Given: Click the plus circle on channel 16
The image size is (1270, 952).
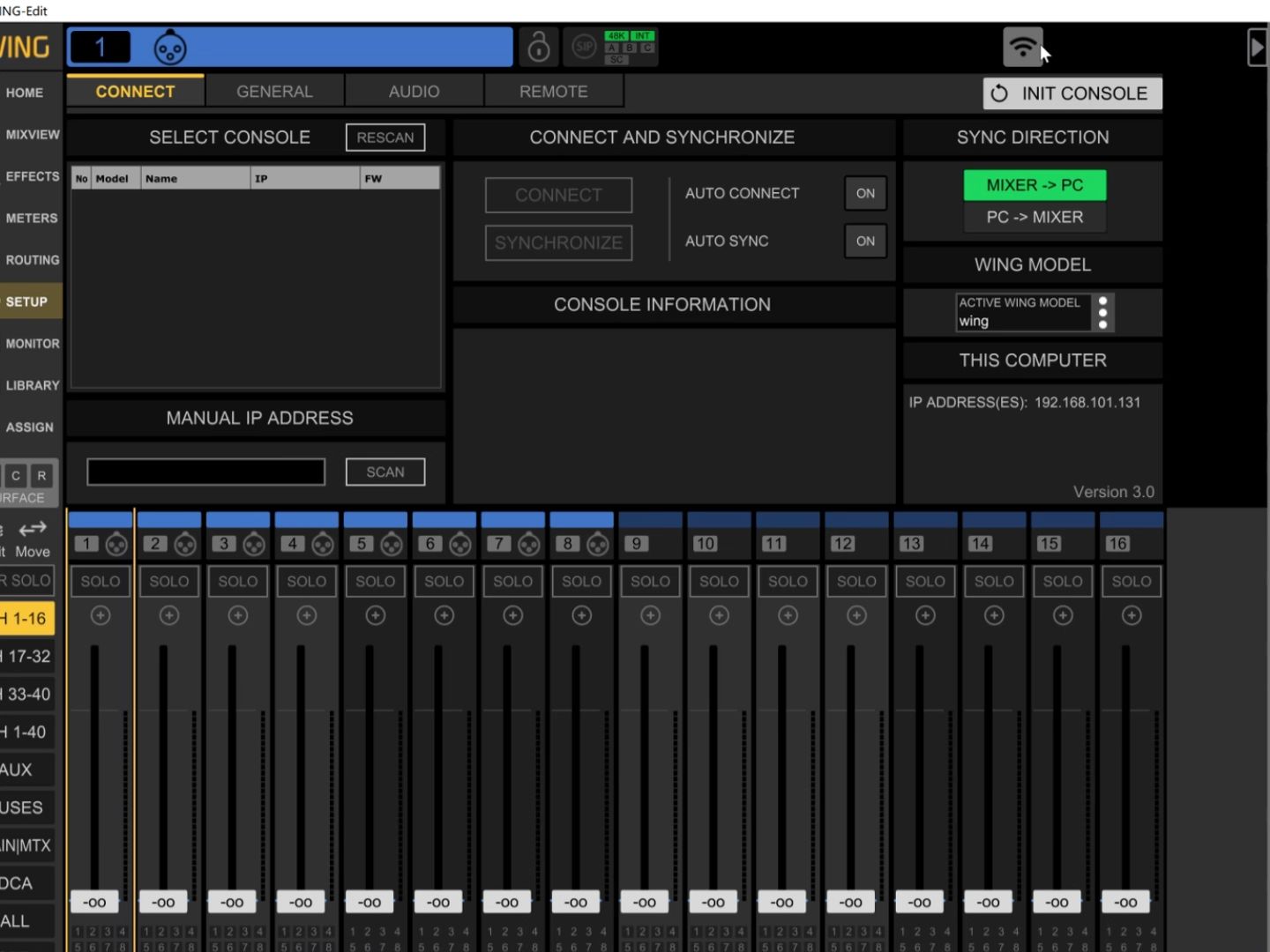Looking at the screenshot, I should 1132,615.
